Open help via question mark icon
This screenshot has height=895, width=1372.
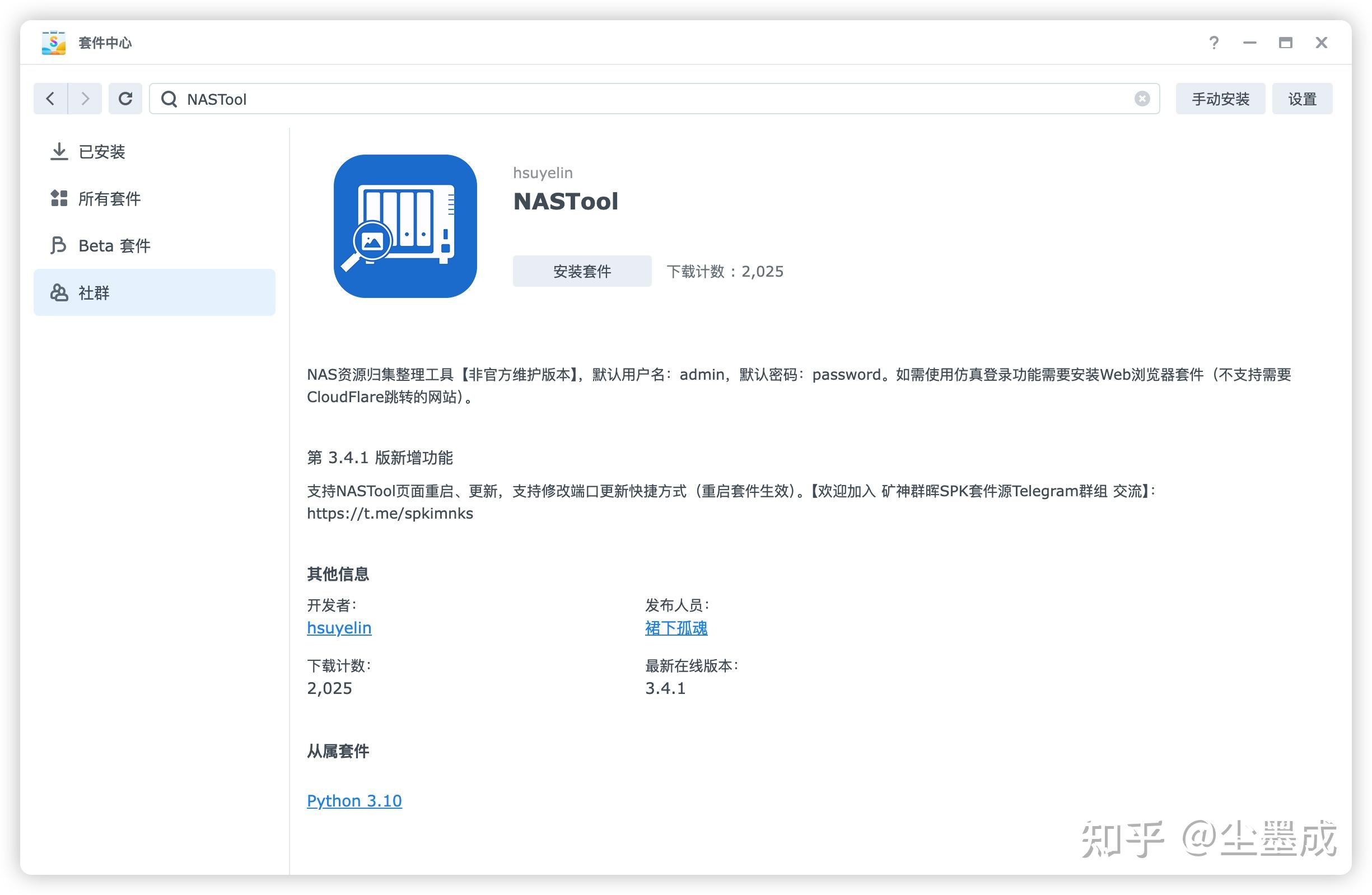click(1214, 43)
